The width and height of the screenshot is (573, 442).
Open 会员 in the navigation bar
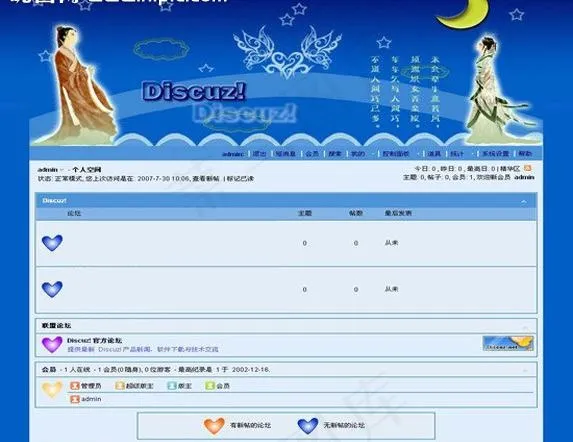click(x=312, y=154)
